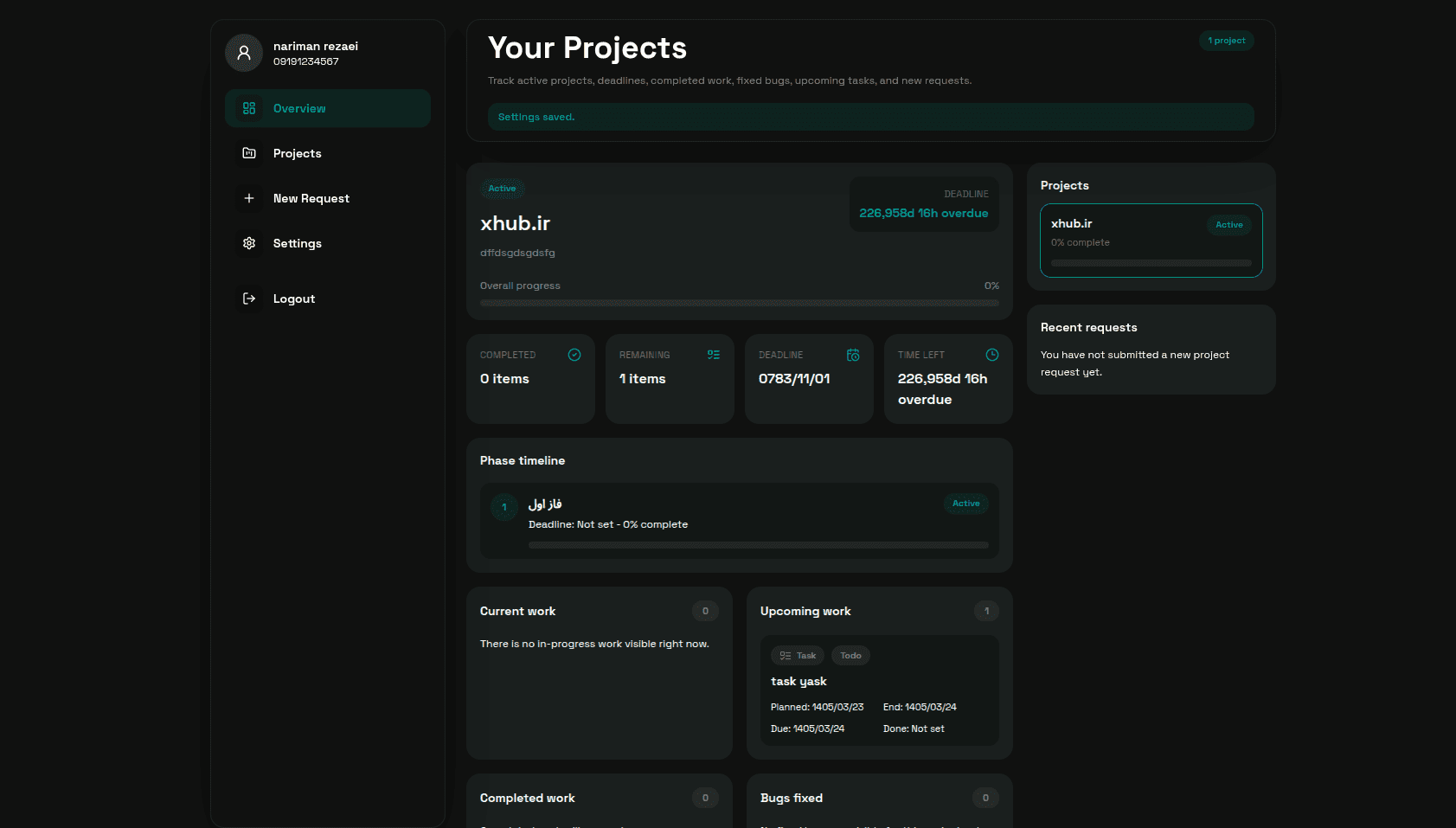Click the Completed checkmark circle icon

click(574, 355)
